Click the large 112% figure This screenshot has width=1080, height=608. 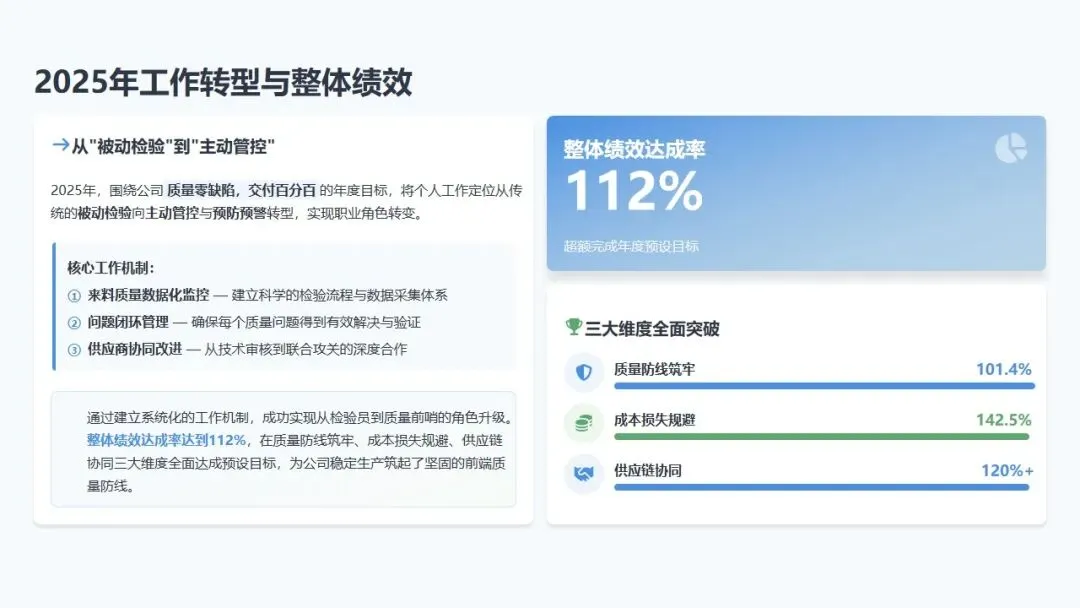[633, 191]
